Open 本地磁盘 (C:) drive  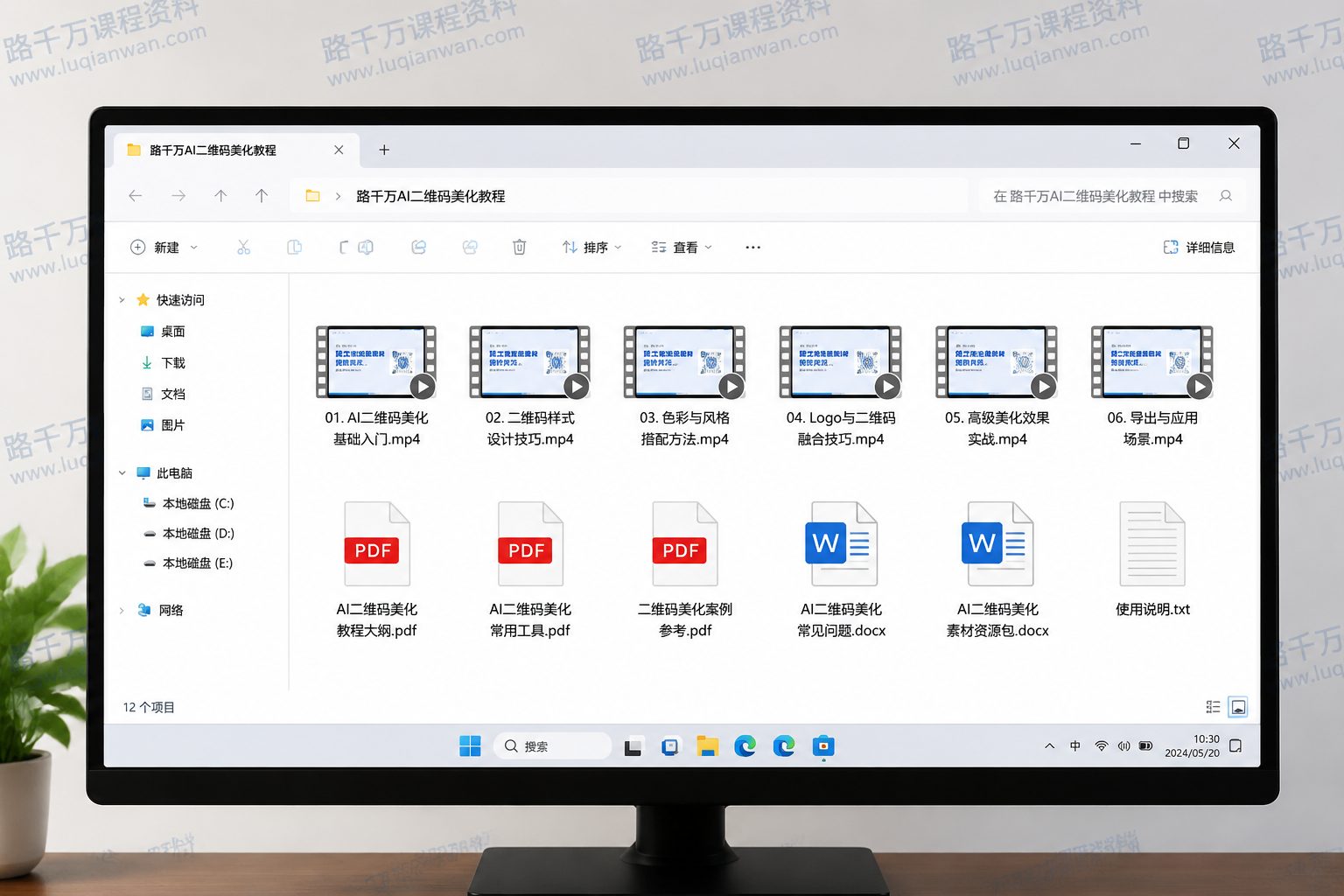tap(188, 504)
